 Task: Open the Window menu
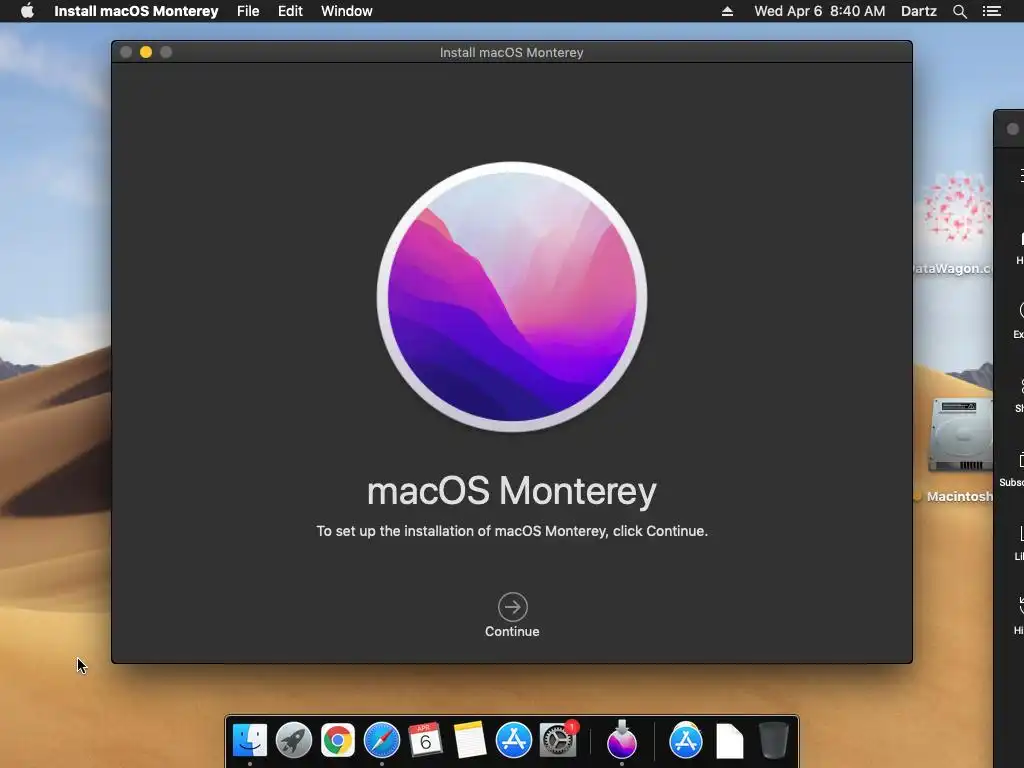pos(347,11)
